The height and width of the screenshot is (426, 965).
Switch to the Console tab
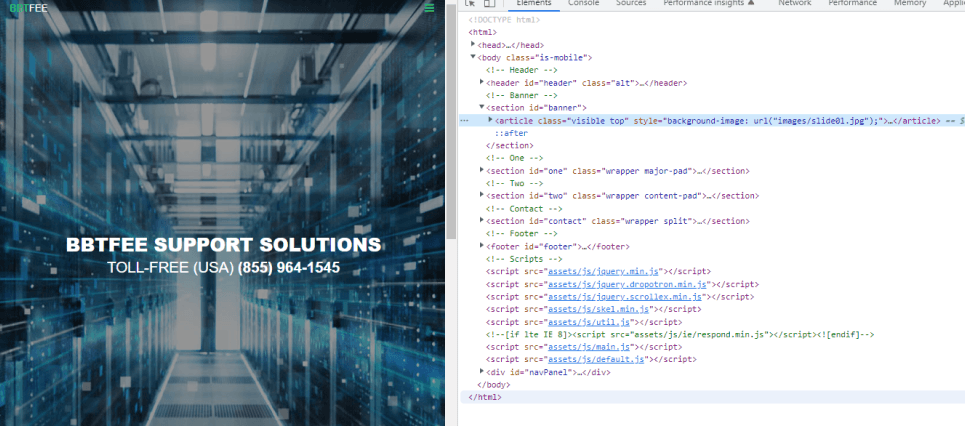(583, 3)
